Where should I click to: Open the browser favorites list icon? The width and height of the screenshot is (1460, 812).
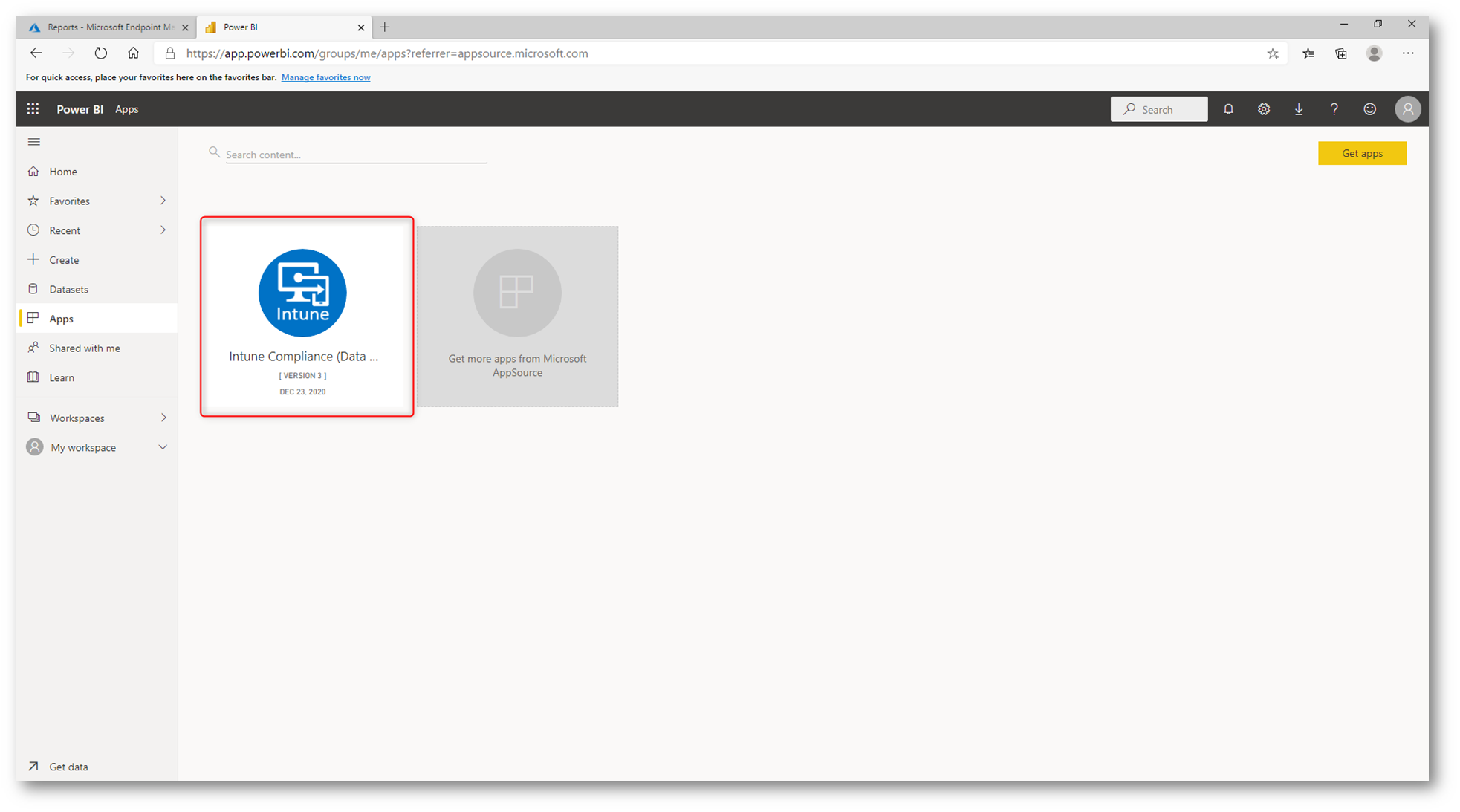[1308, 53]
